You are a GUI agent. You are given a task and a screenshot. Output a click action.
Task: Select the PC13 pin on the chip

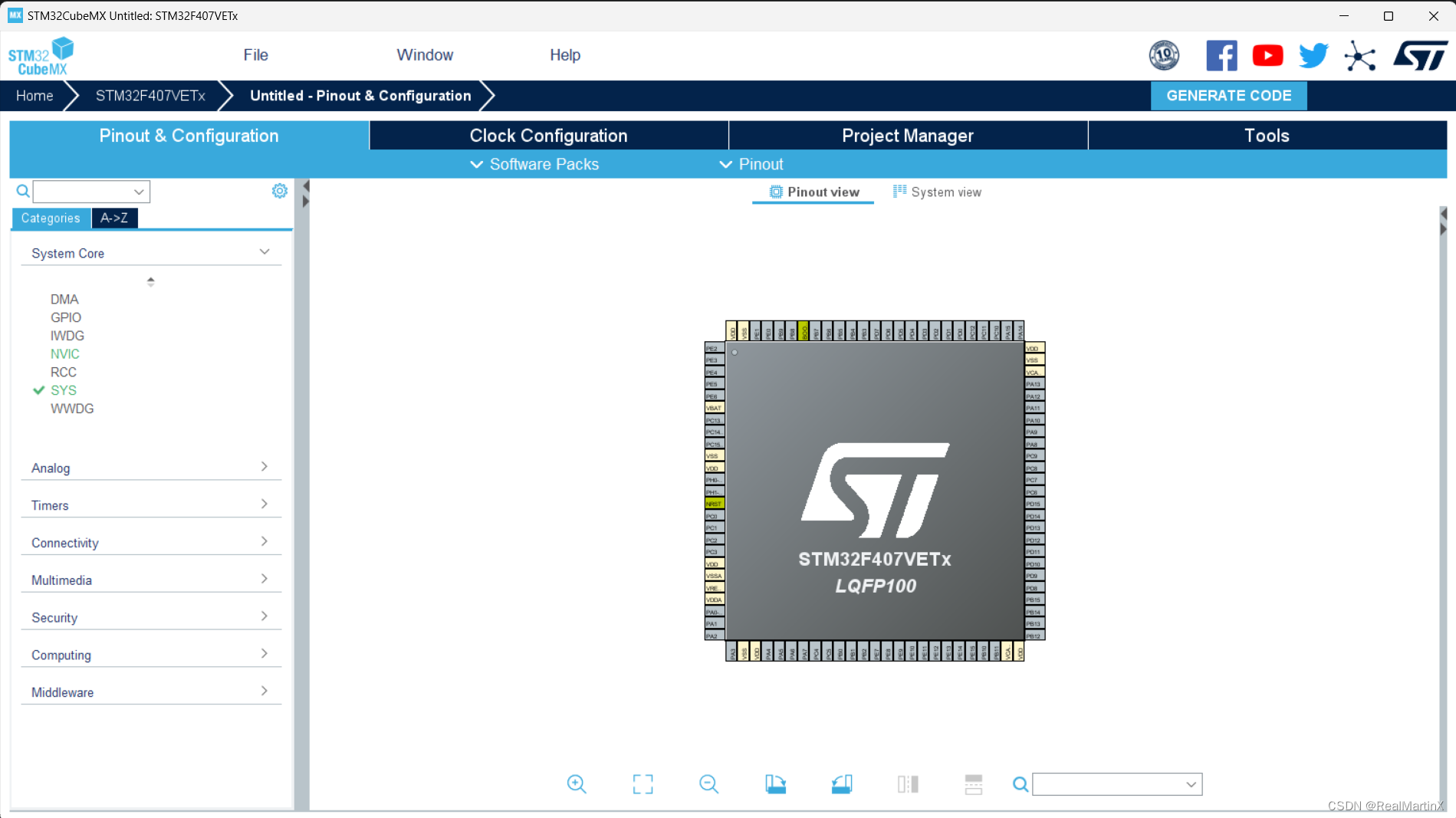(x=714, y=420)
